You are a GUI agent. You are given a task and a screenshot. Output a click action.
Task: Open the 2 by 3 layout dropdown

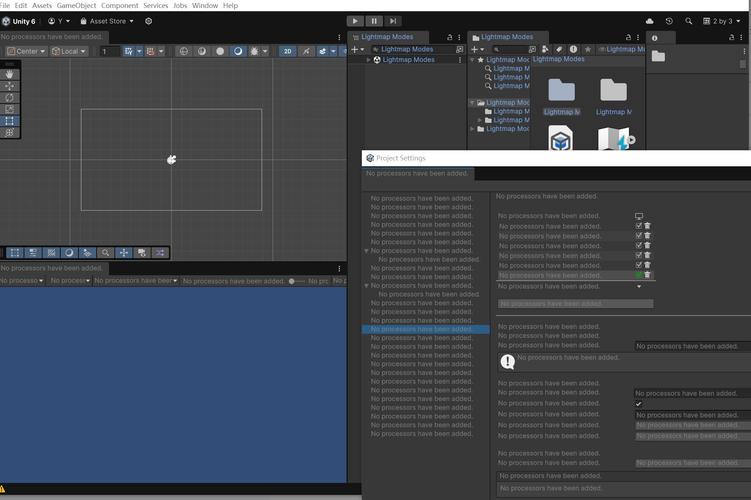(x=721, y=21)
